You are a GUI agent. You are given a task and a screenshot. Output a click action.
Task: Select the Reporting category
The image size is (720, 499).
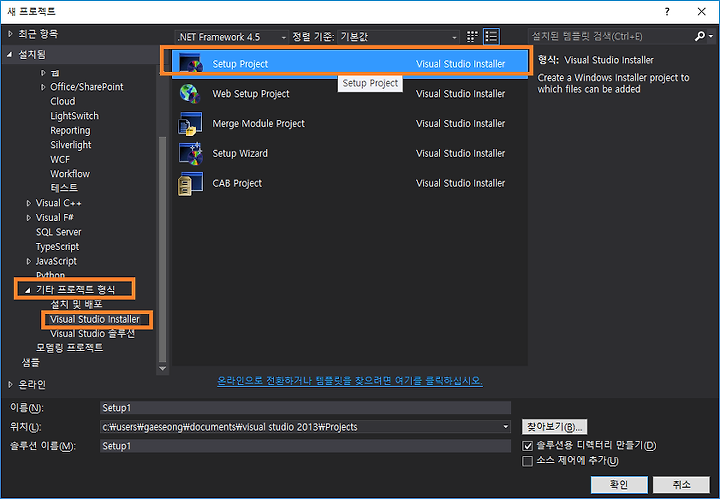click(70, 130)
